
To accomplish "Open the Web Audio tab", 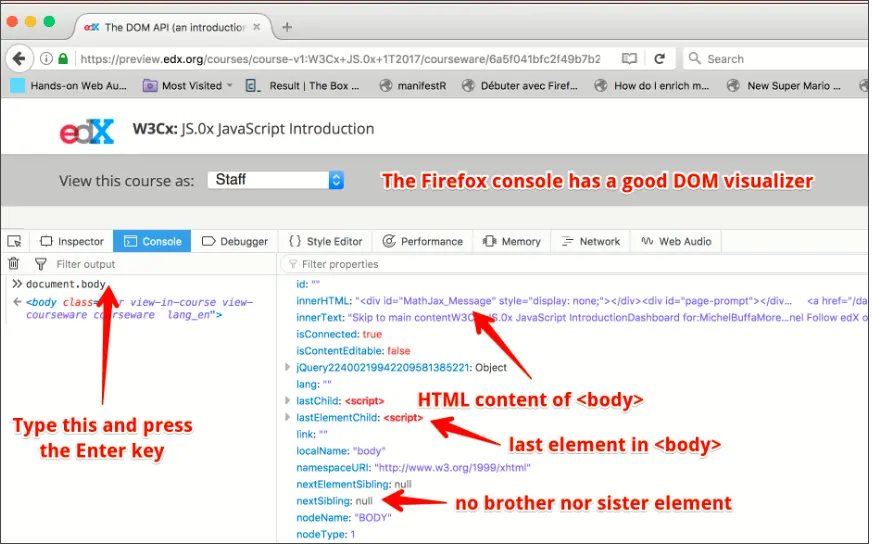I will point(676,241).
